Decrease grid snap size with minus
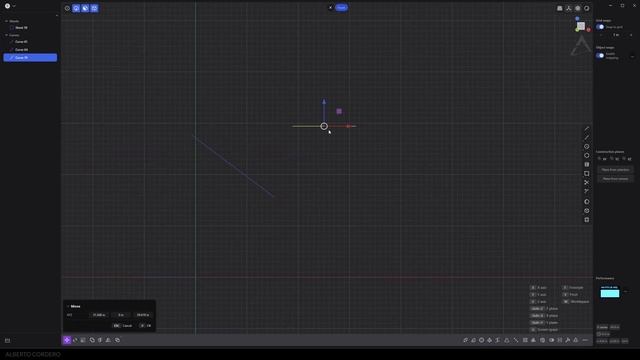 point(601,35)
